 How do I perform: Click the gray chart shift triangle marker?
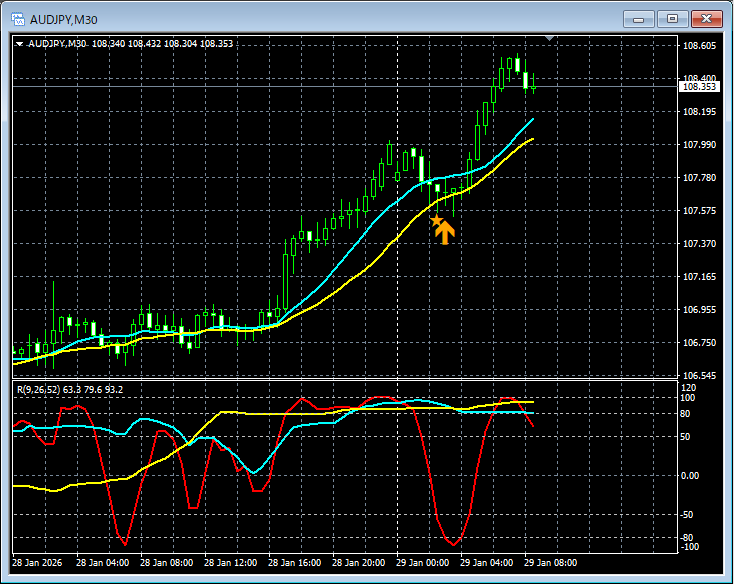coord(549,38)
